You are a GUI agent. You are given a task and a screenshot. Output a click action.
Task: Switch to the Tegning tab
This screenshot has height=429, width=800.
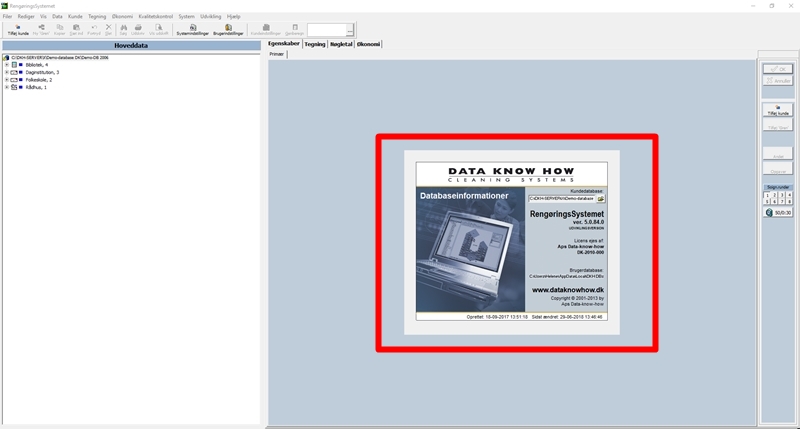point(315,44)
